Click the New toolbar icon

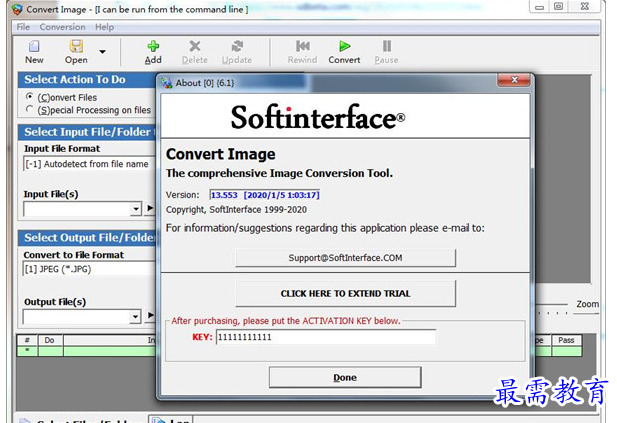(34, 46)
